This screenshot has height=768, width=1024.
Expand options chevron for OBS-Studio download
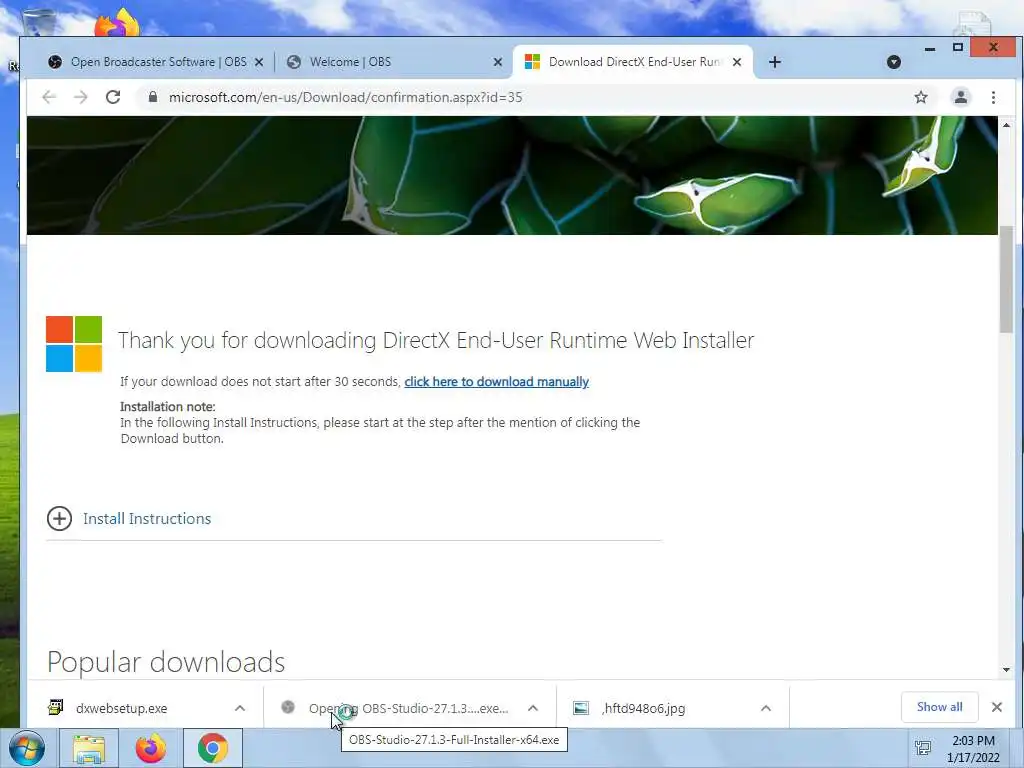click(533, 708)
